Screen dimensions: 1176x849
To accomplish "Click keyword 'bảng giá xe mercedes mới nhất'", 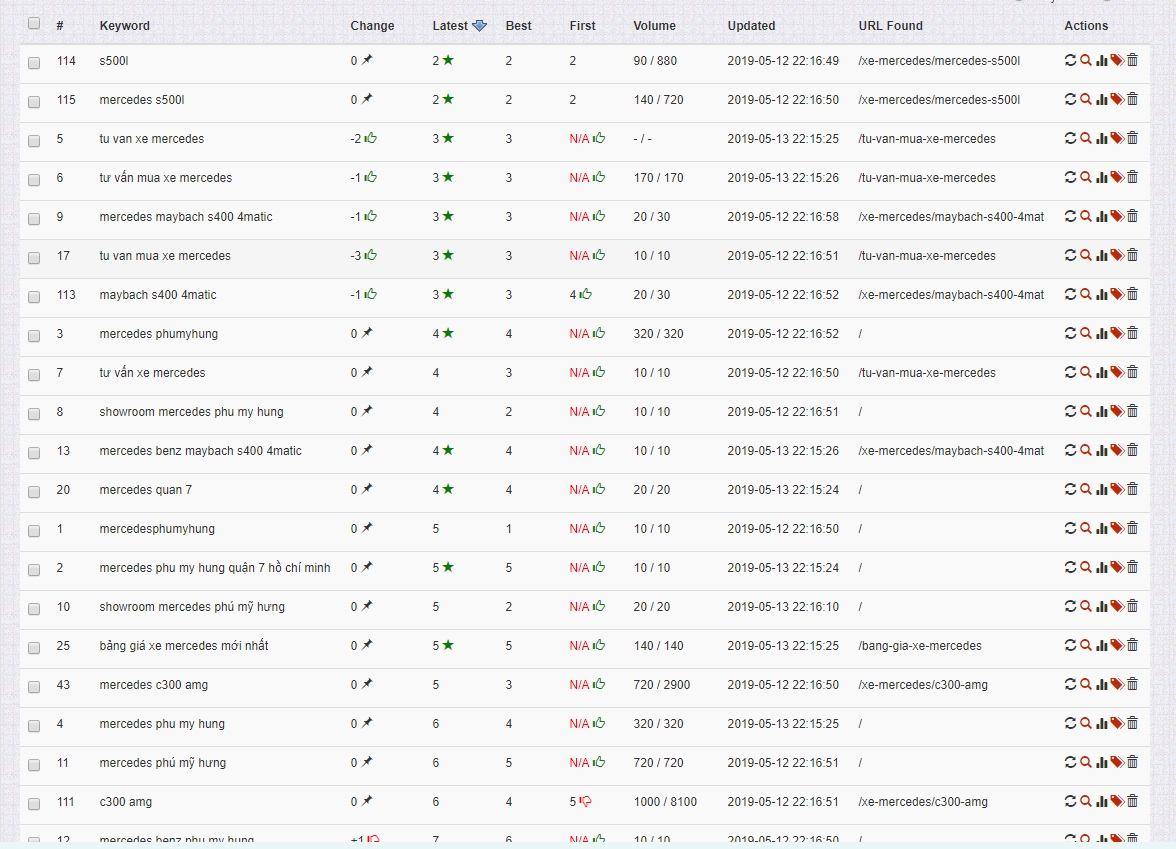I will [184, 646].
